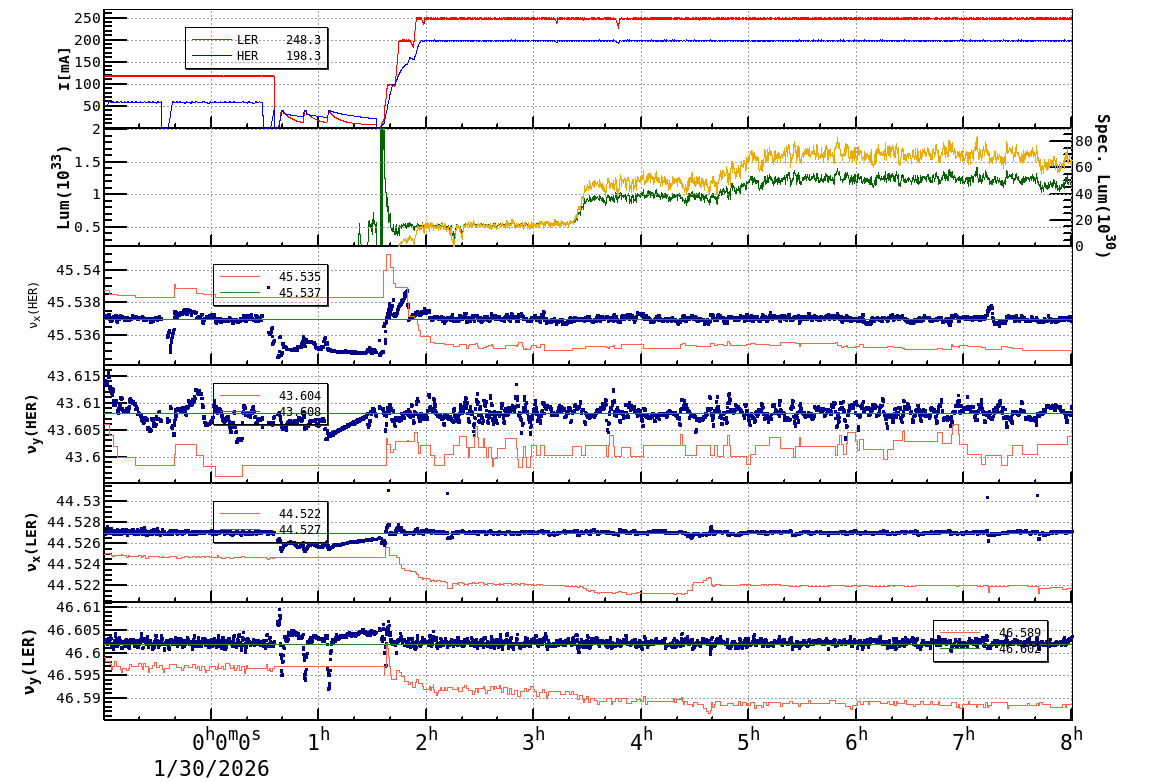
Task: Click the 1h time axis label
Action: click(x=319, y=739)
